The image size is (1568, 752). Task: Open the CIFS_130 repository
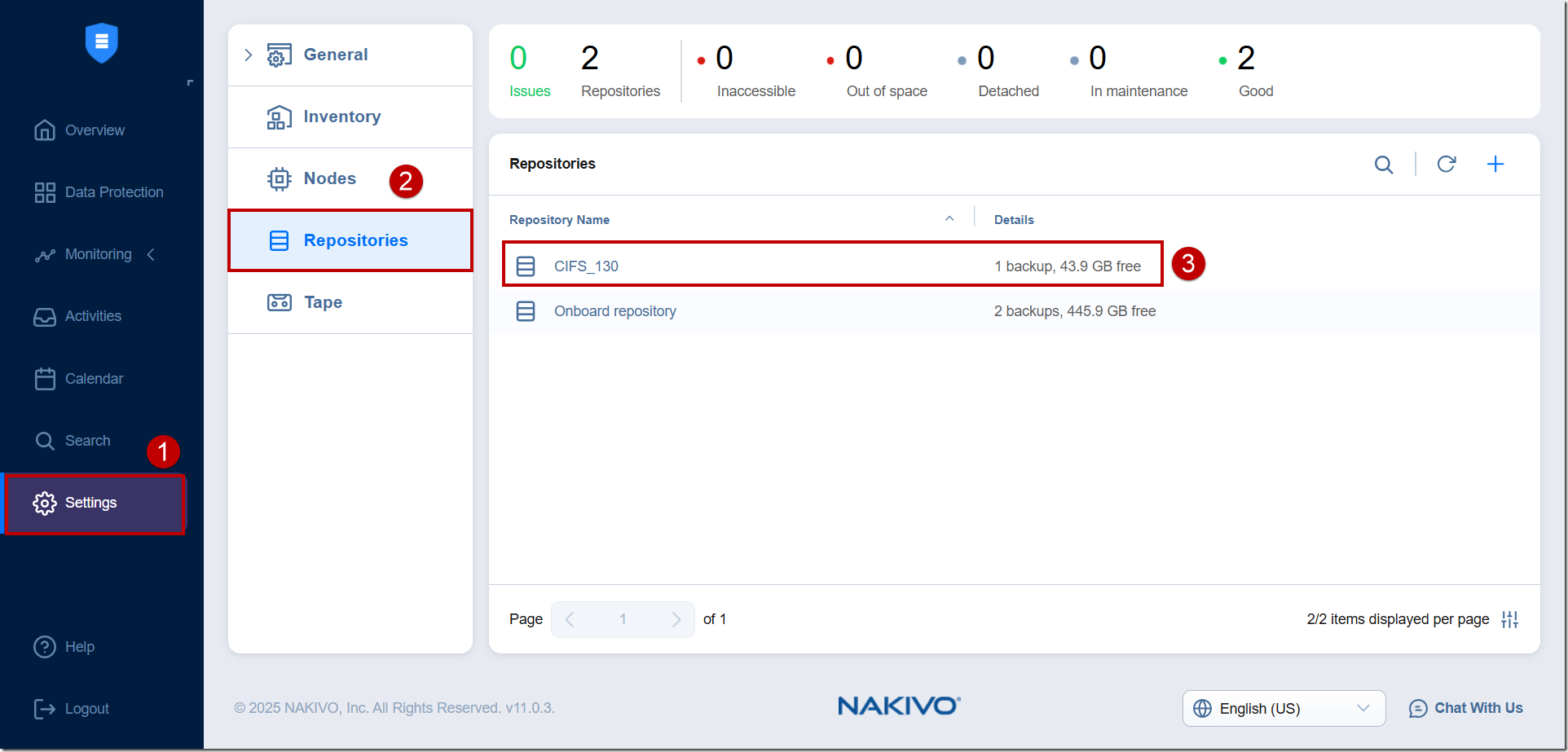[x=586, y=266]
